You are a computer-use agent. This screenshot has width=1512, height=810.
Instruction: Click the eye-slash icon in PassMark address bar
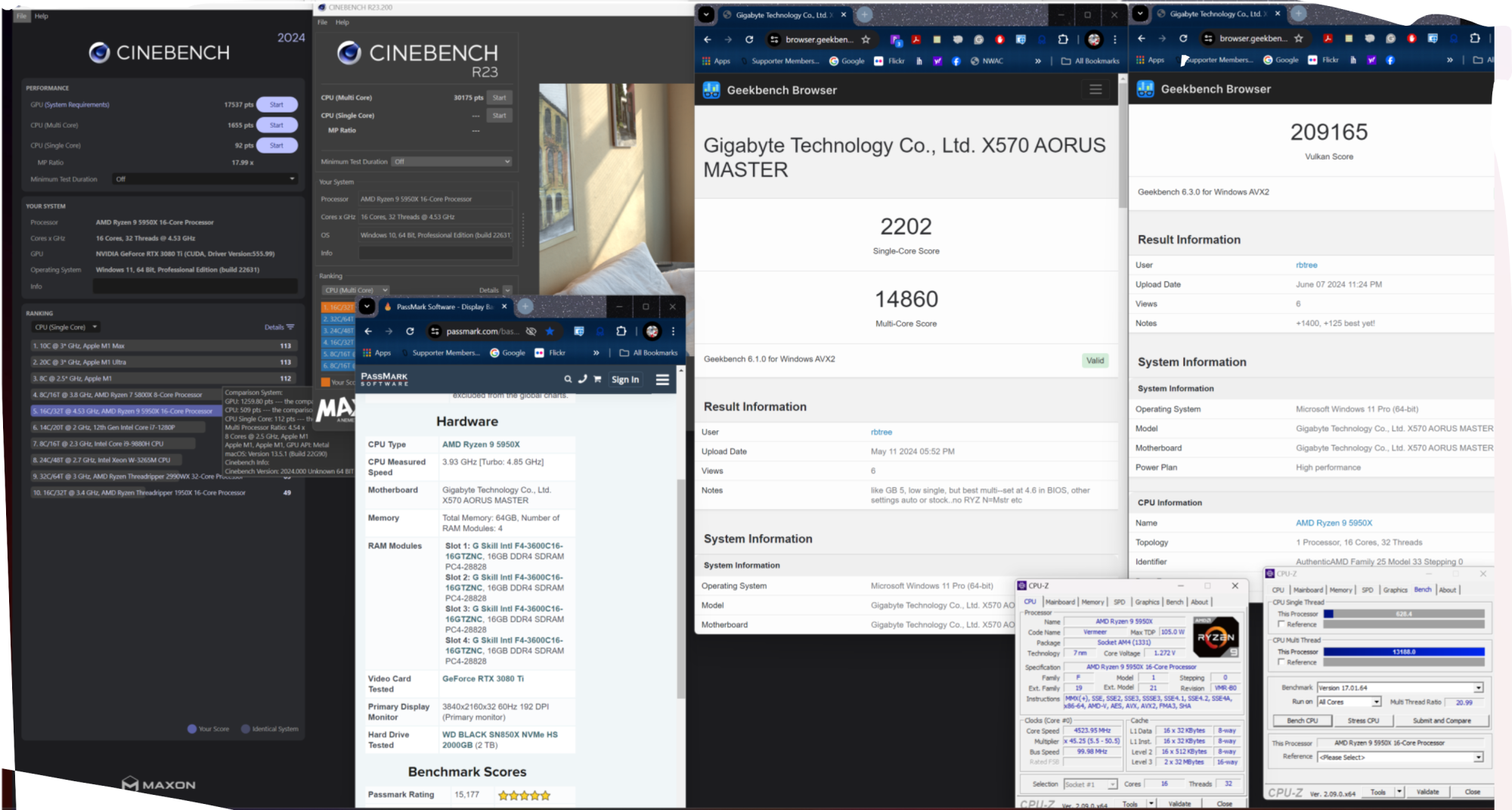[531, 331]
